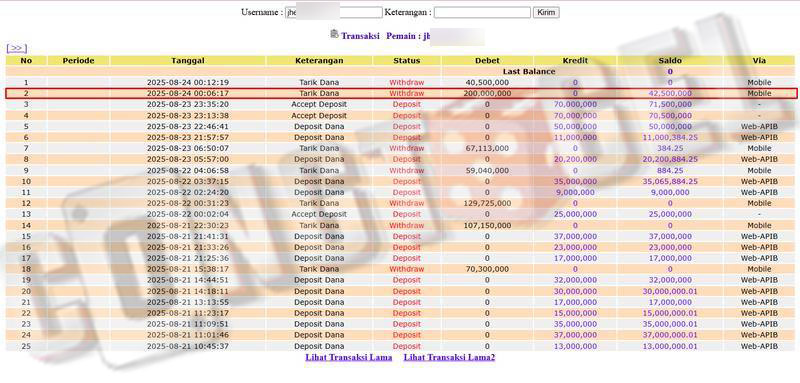
Task: Click the Status column header
Action: (x=407, y=61)
